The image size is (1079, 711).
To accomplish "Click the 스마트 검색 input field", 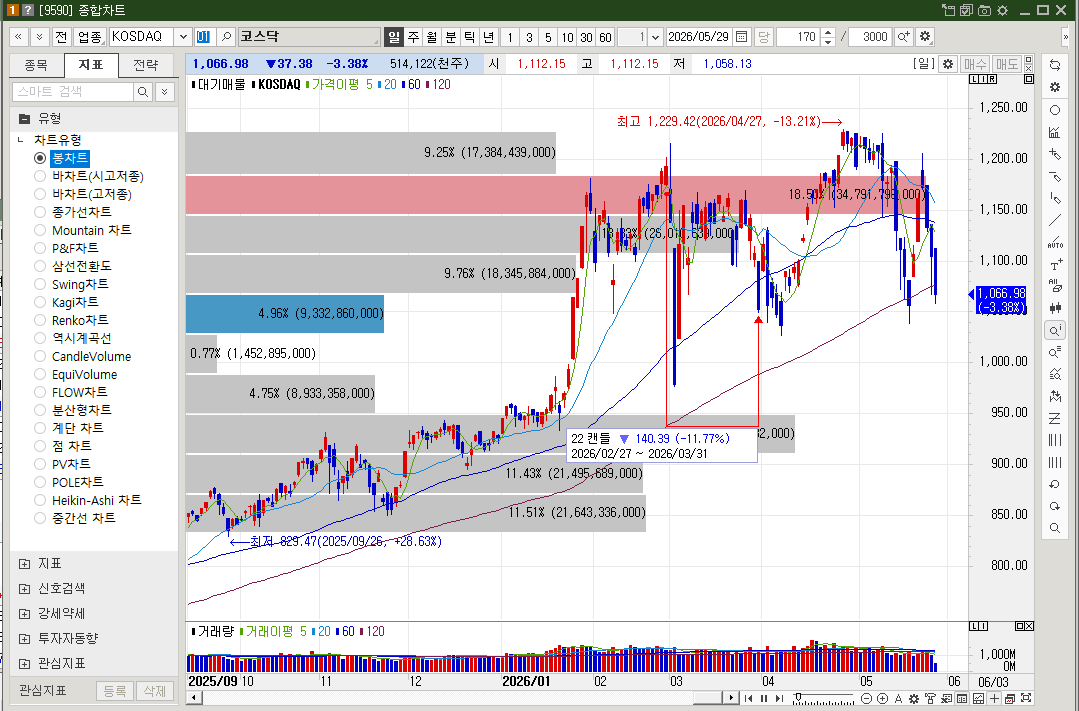I will (72, 92).
